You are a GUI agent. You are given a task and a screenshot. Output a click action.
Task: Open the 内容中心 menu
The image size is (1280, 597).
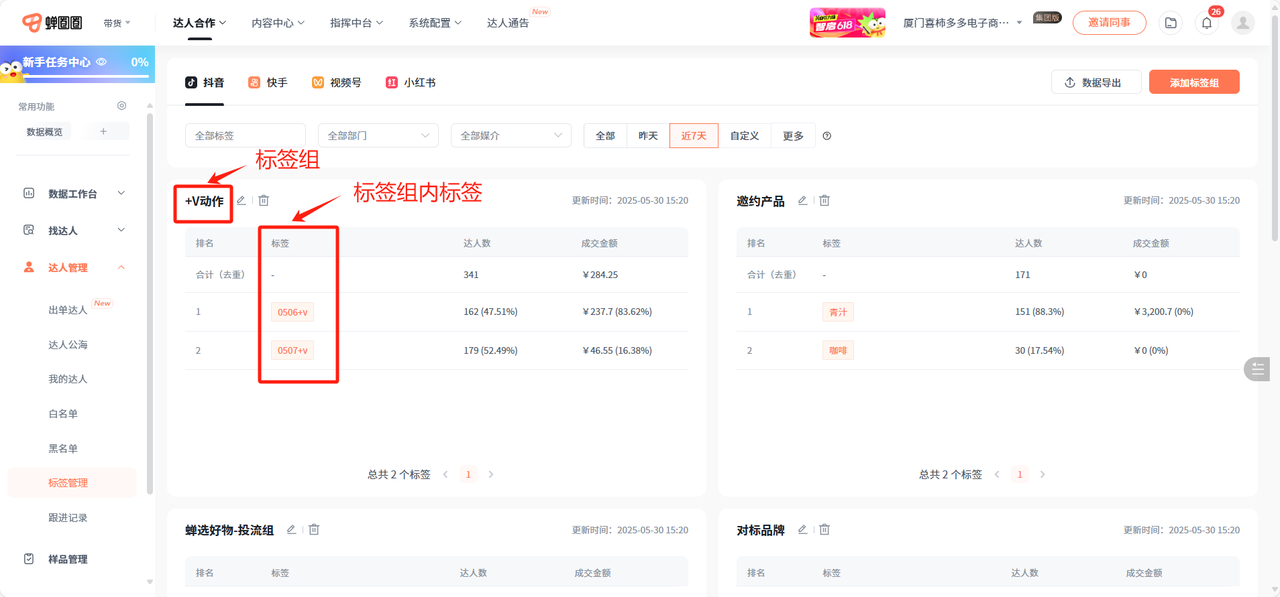click(278, 23)
